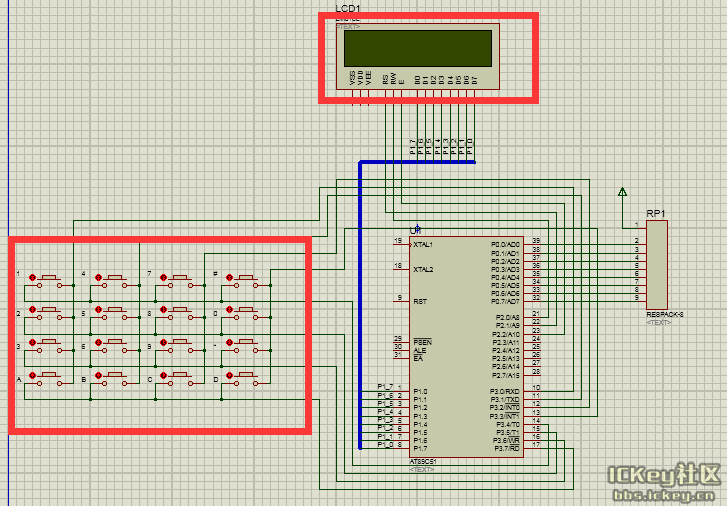Toggle the red latch dot of key 3
Viewport: 727px width, 506px height.
point(32,342)
